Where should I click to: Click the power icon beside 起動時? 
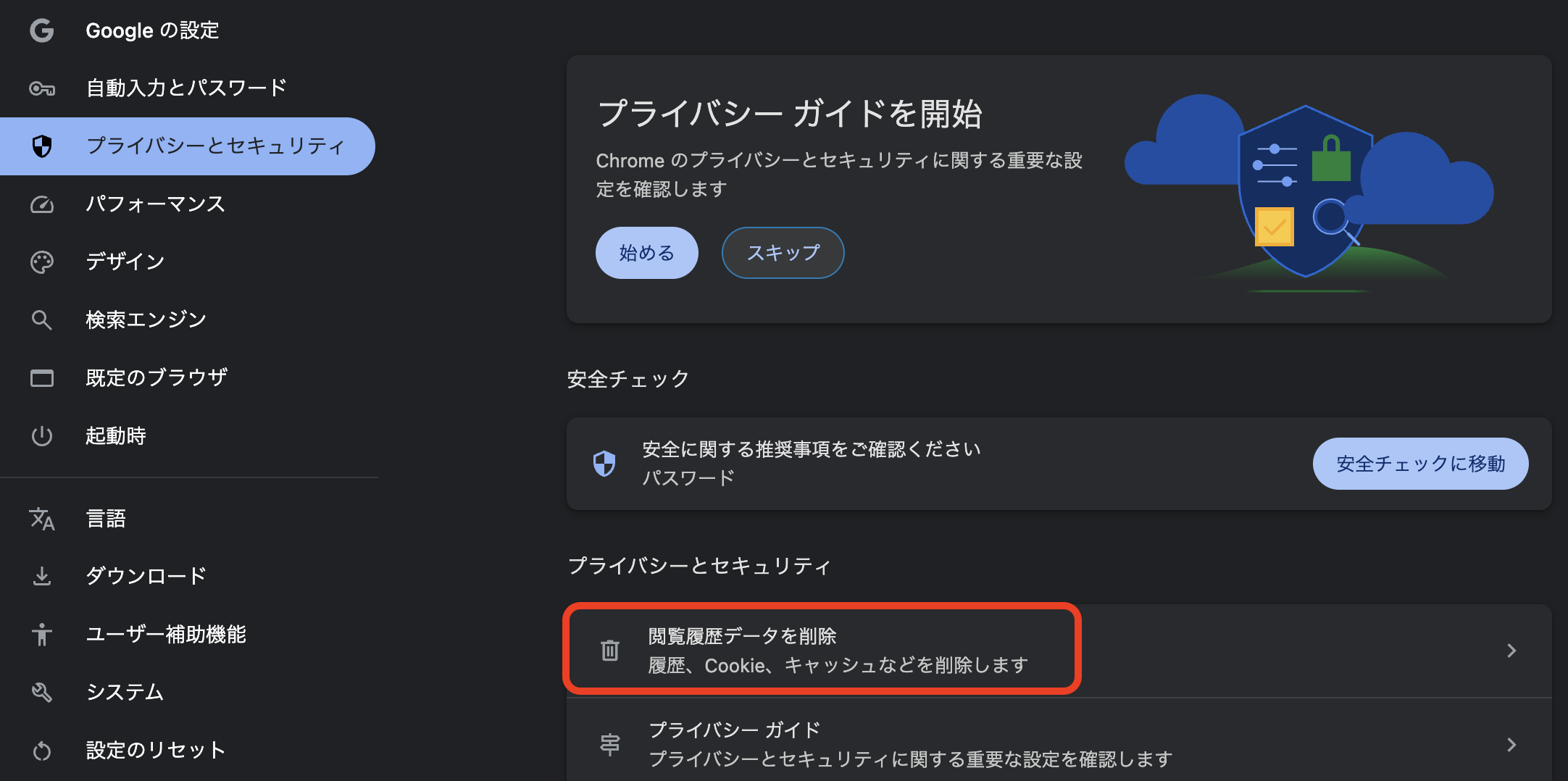(41, 435)
